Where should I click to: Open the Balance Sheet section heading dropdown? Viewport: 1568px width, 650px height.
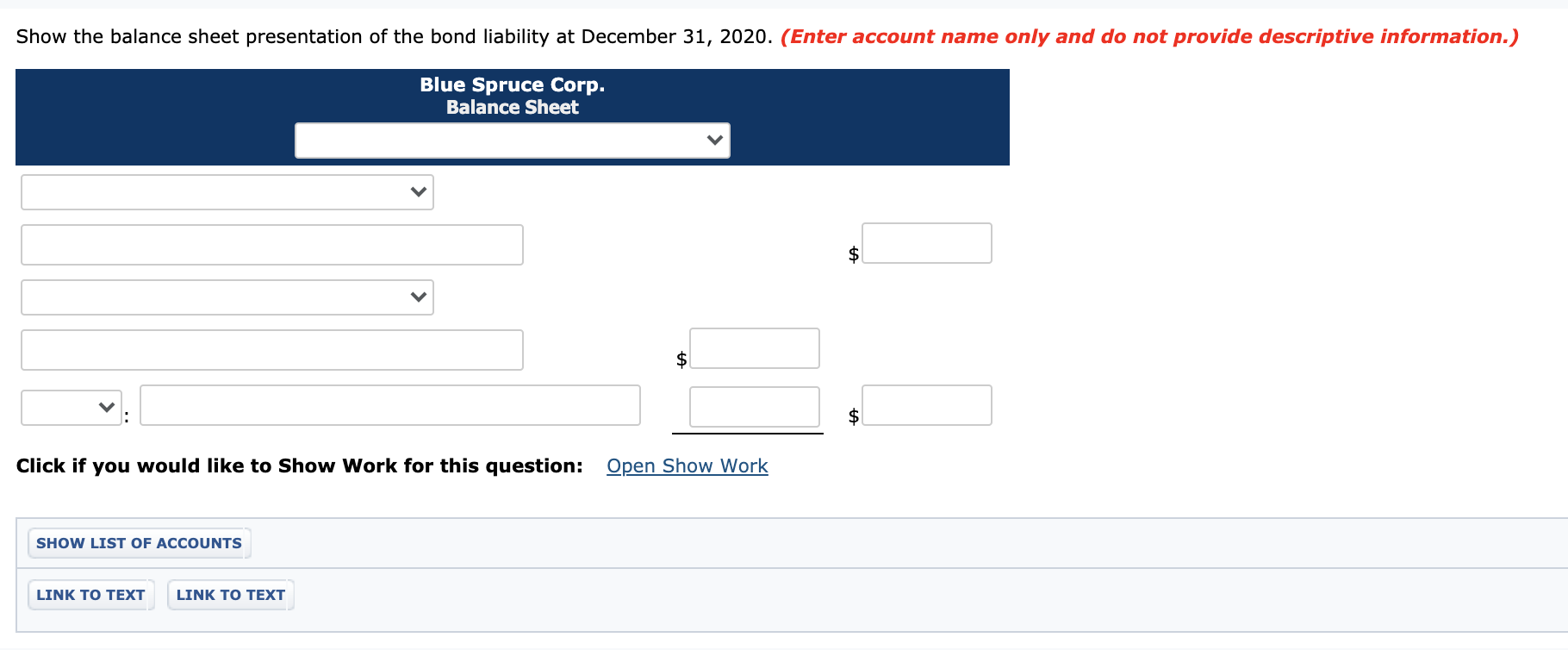coord(512,140)
